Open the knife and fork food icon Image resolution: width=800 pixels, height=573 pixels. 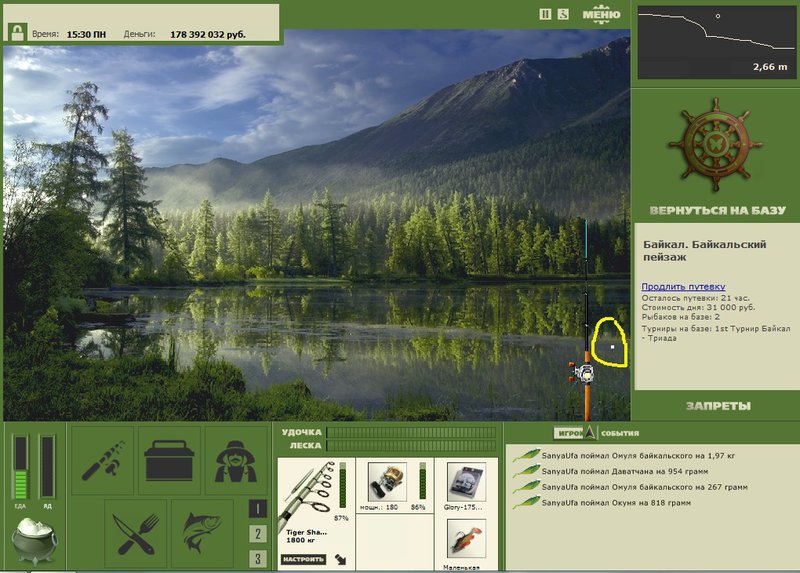click(x=136, y=534)
